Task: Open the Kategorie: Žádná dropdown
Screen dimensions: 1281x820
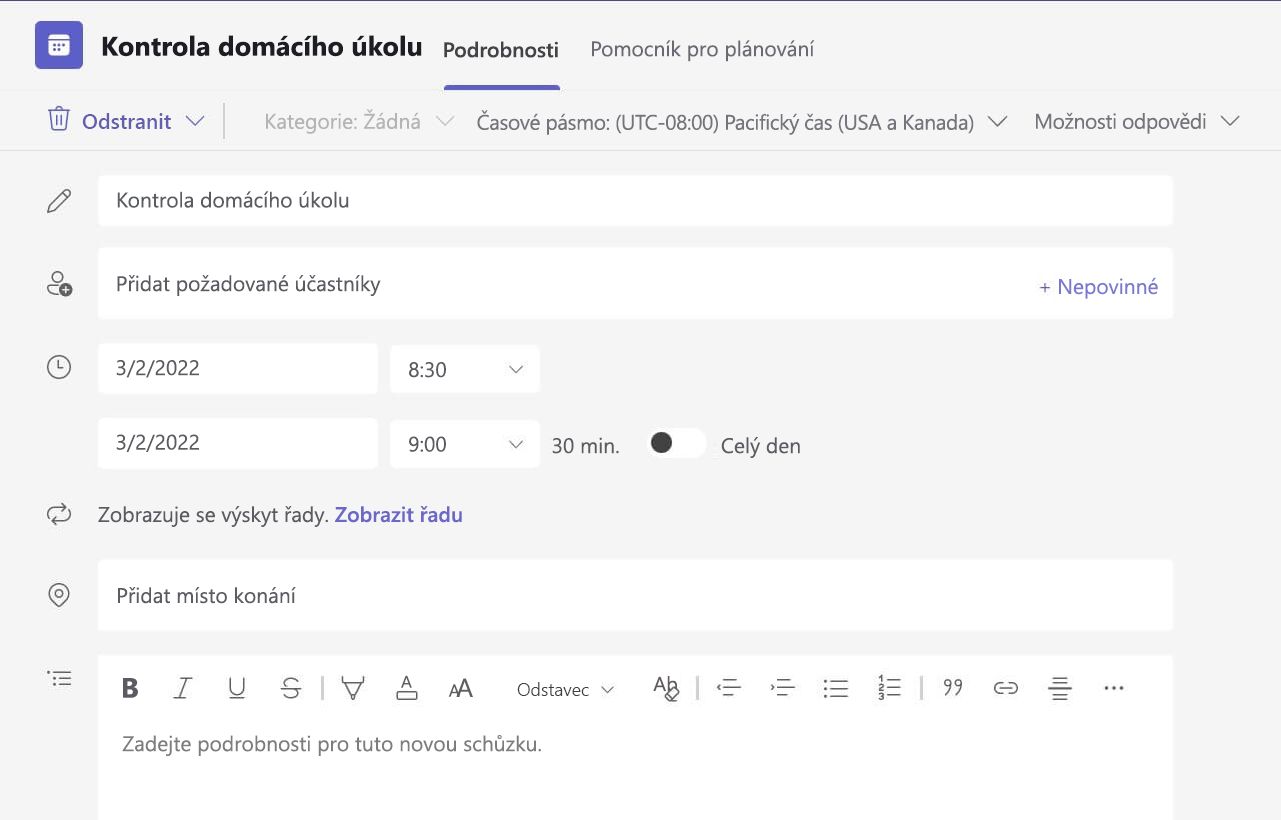Action: pyautogui.click(x=359, y=122)
